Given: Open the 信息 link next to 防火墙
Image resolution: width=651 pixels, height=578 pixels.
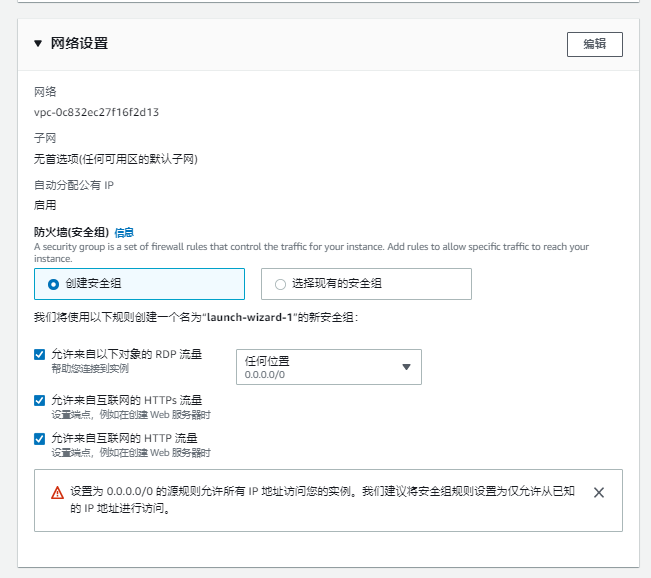Looking at the screenshot, I should pos(124,233).
